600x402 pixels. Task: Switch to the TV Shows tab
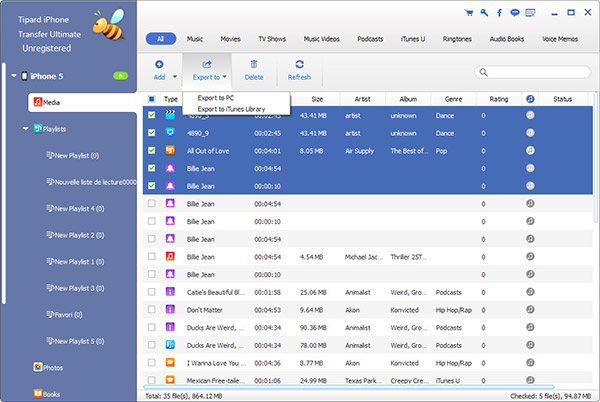point(272,39)
